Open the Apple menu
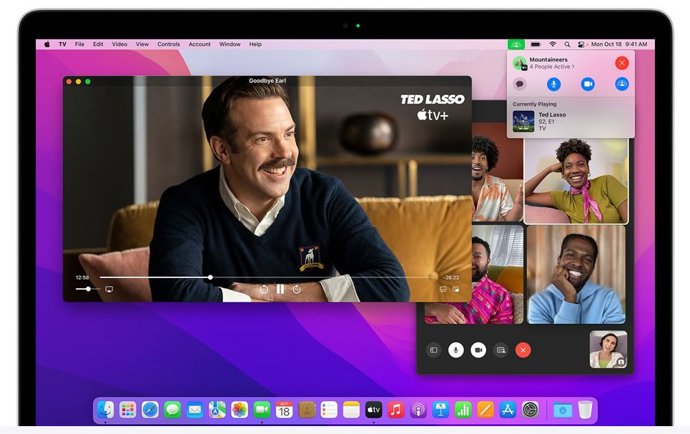Image resolution: width=690 pixels, height=434 pixels. point(47,44)
